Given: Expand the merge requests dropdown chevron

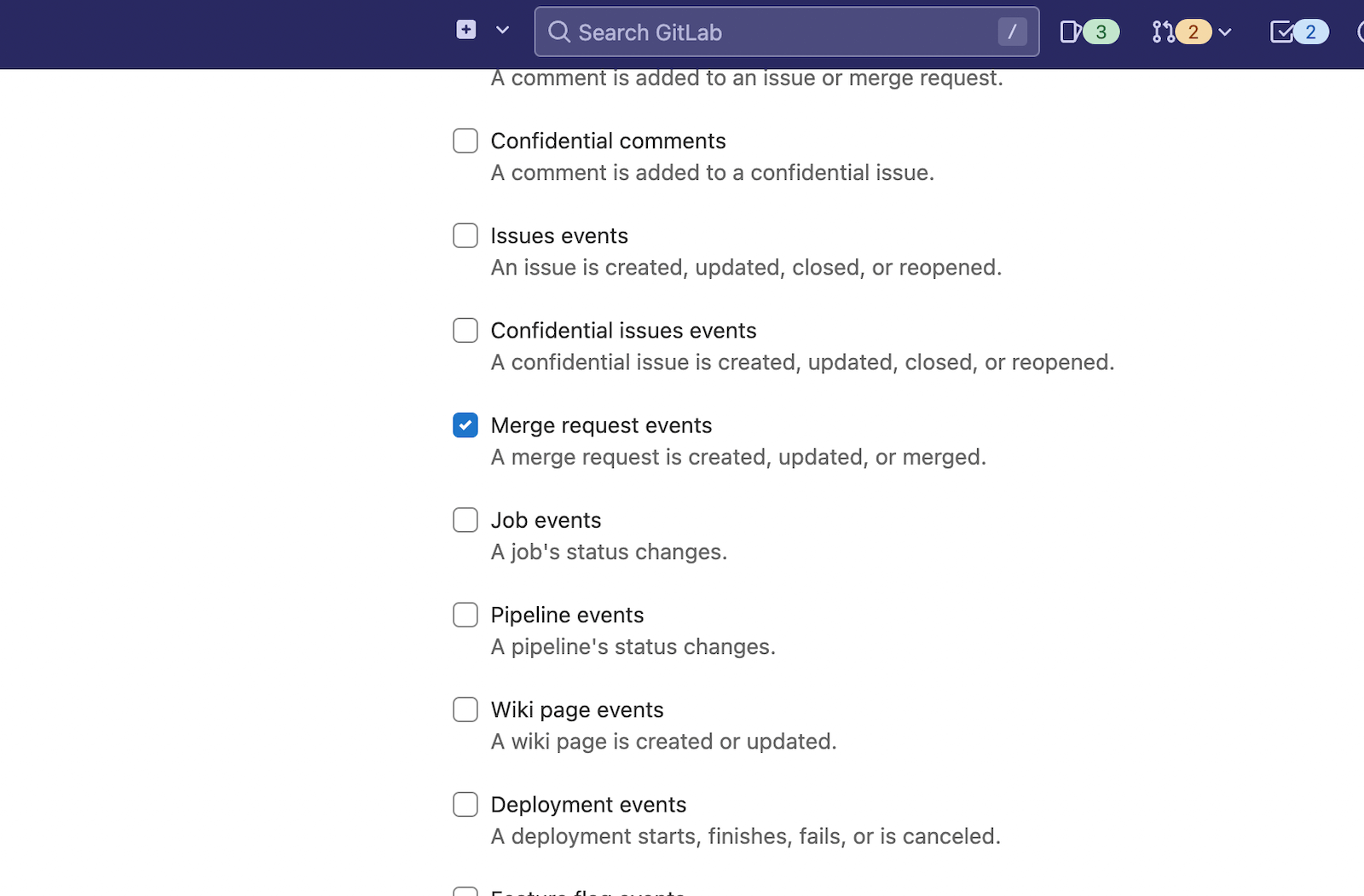Looking at the screenshot, I should pyautogui.click(x=1225, y=32).
